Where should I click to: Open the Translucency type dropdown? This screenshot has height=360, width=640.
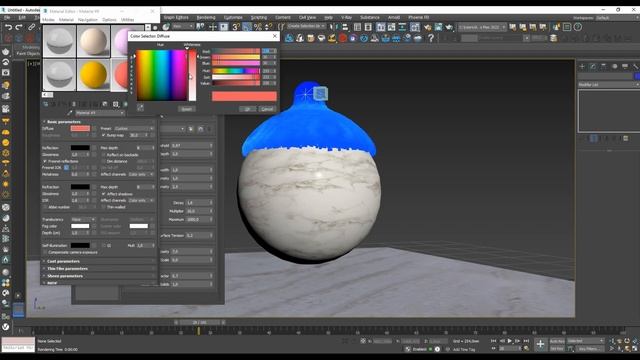(x=83, y=220)
